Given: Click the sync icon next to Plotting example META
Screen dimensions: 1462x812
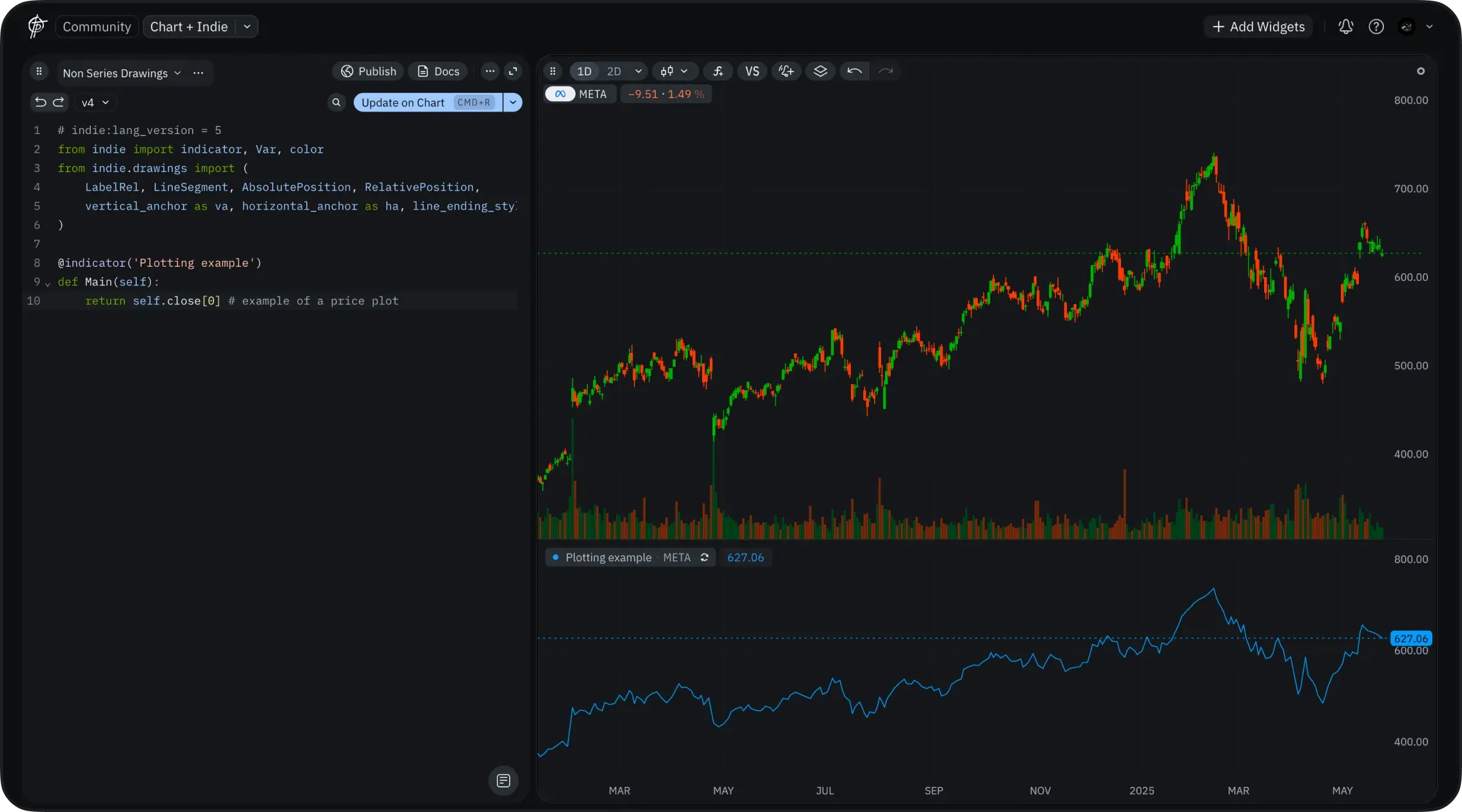Looking at the screenshot, I should pos(705,557).
